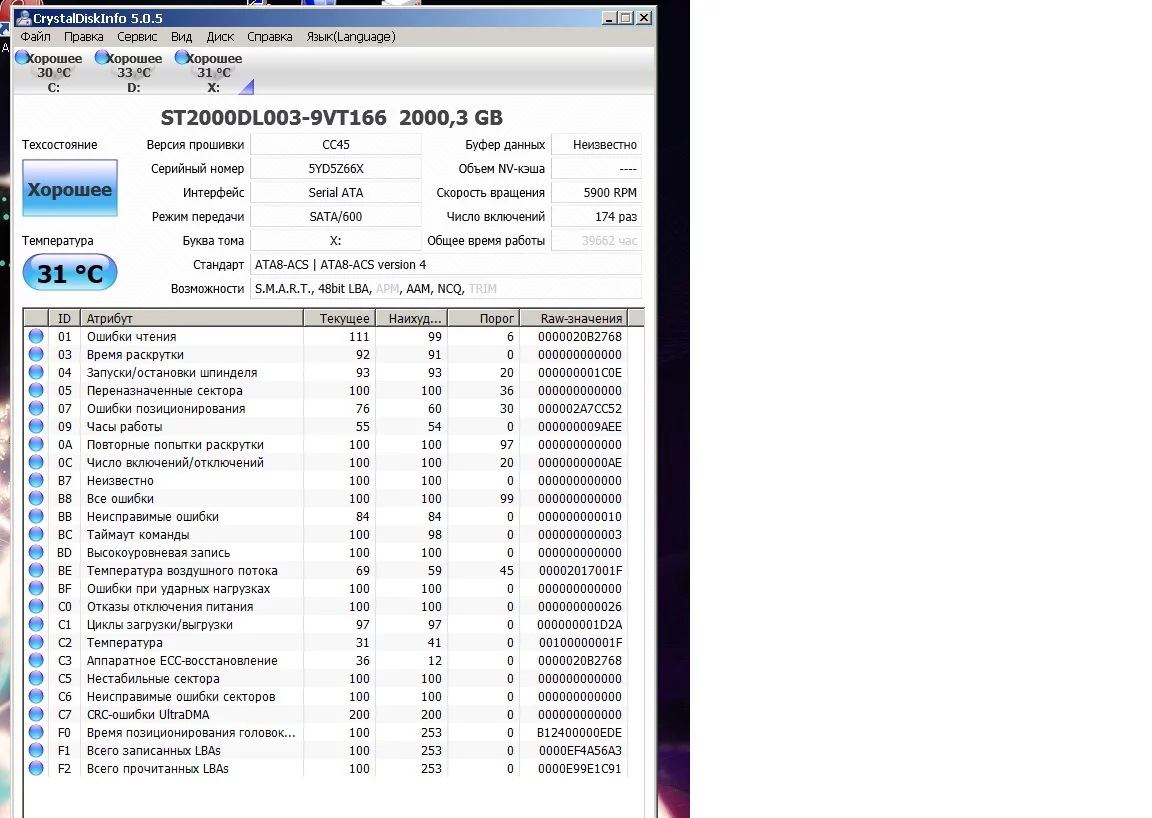
Task: Click status orb of row C3 Аппаратное ECC-восстановление
Action: tap(36, 660)
